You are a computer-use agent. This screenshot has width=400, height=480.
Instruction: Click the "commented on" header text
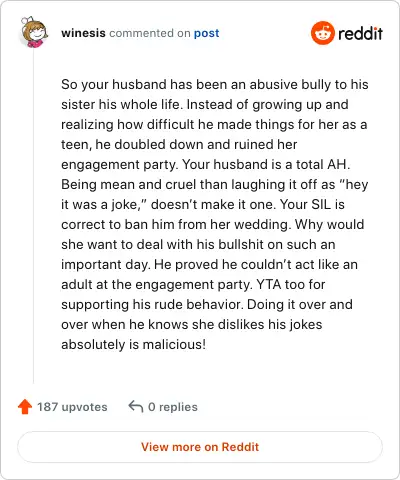click(x=150, y=33)
